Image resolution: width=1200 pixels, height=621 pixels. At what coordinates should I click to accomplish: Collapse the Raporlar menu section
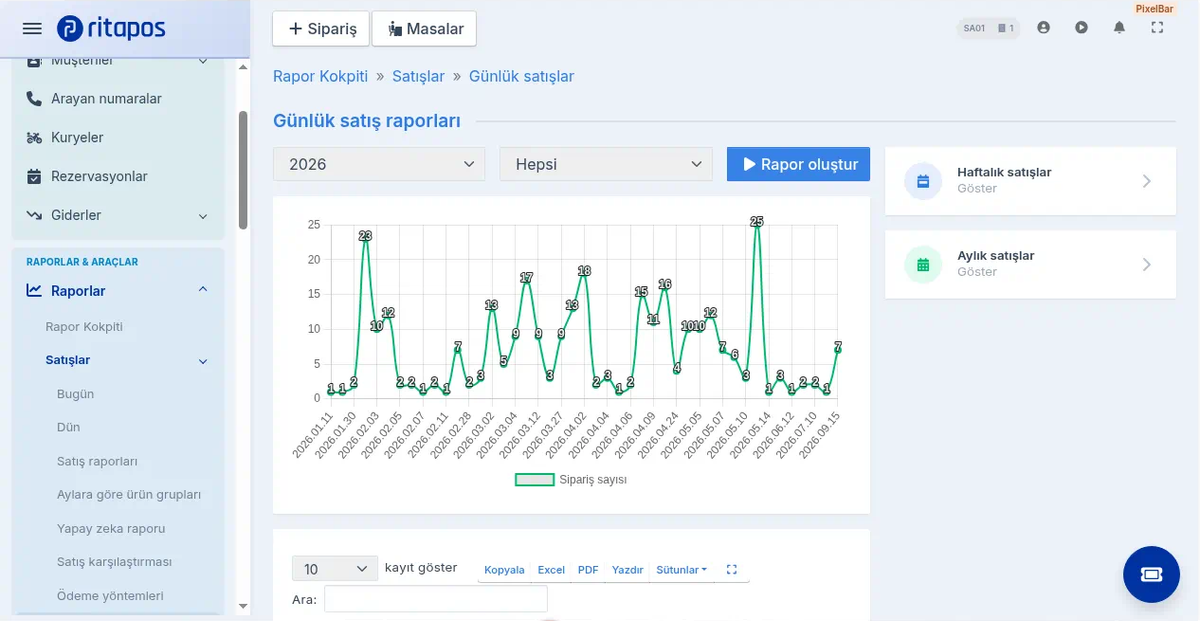click(203, 290)
